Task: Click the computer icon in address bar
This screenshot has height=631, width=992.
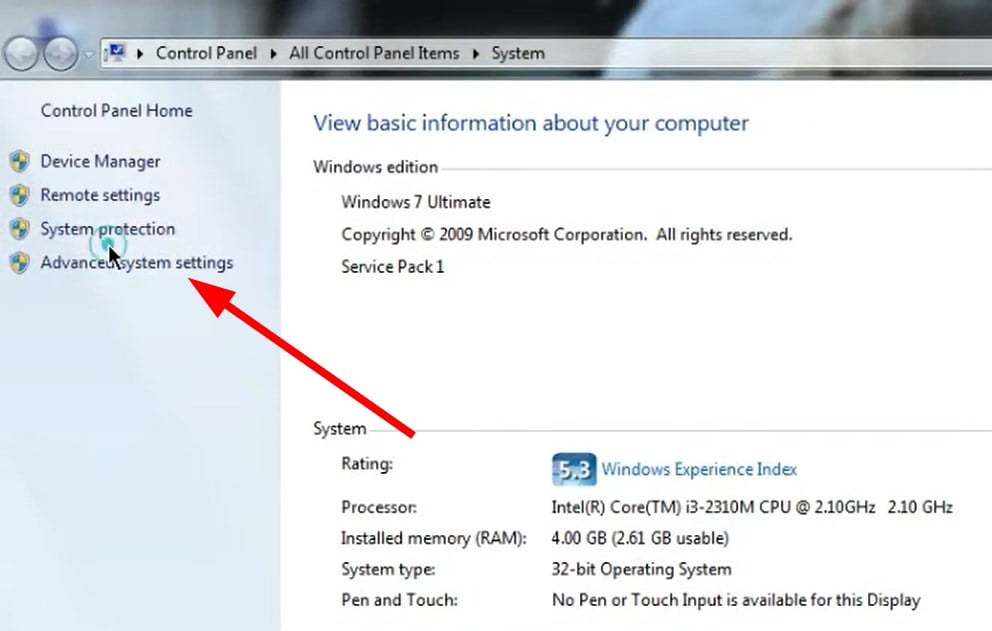Action: pyautogui.click(x=116, y=53)
